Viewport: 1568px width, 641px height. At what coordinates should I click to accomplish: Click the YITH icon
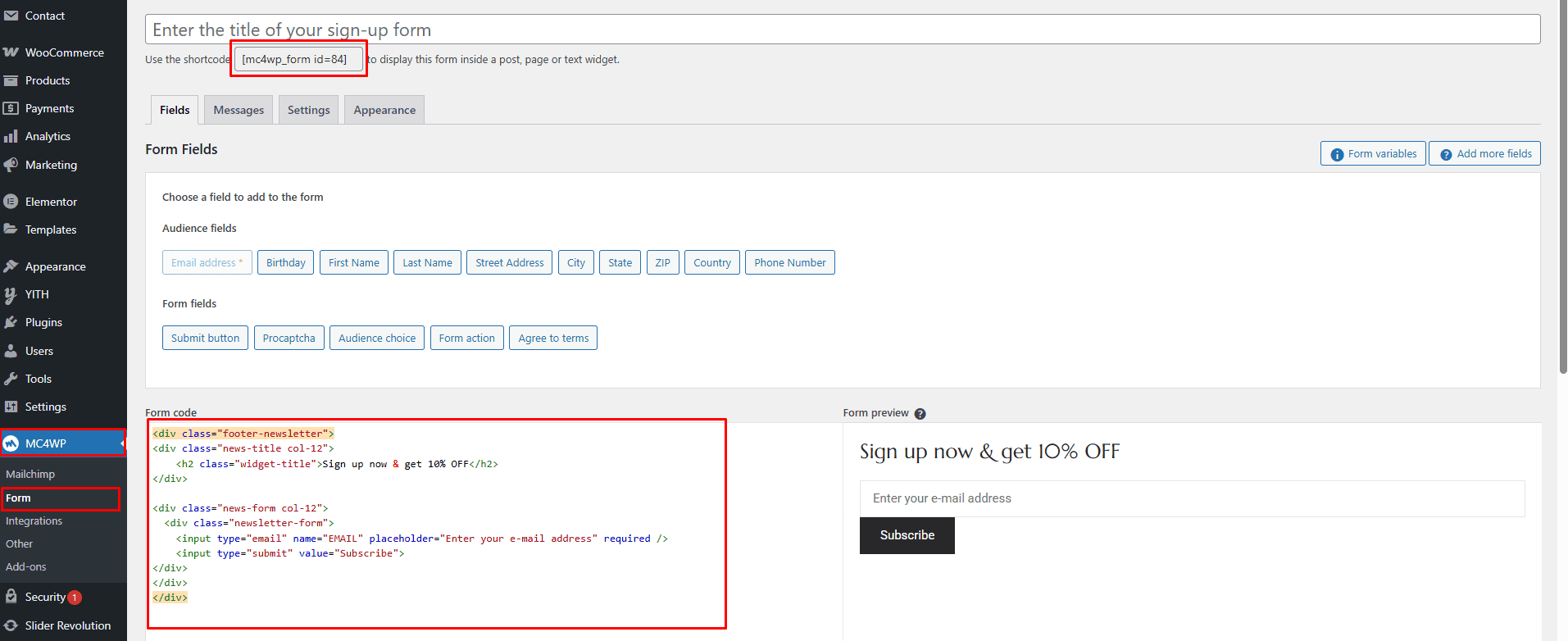11,294
